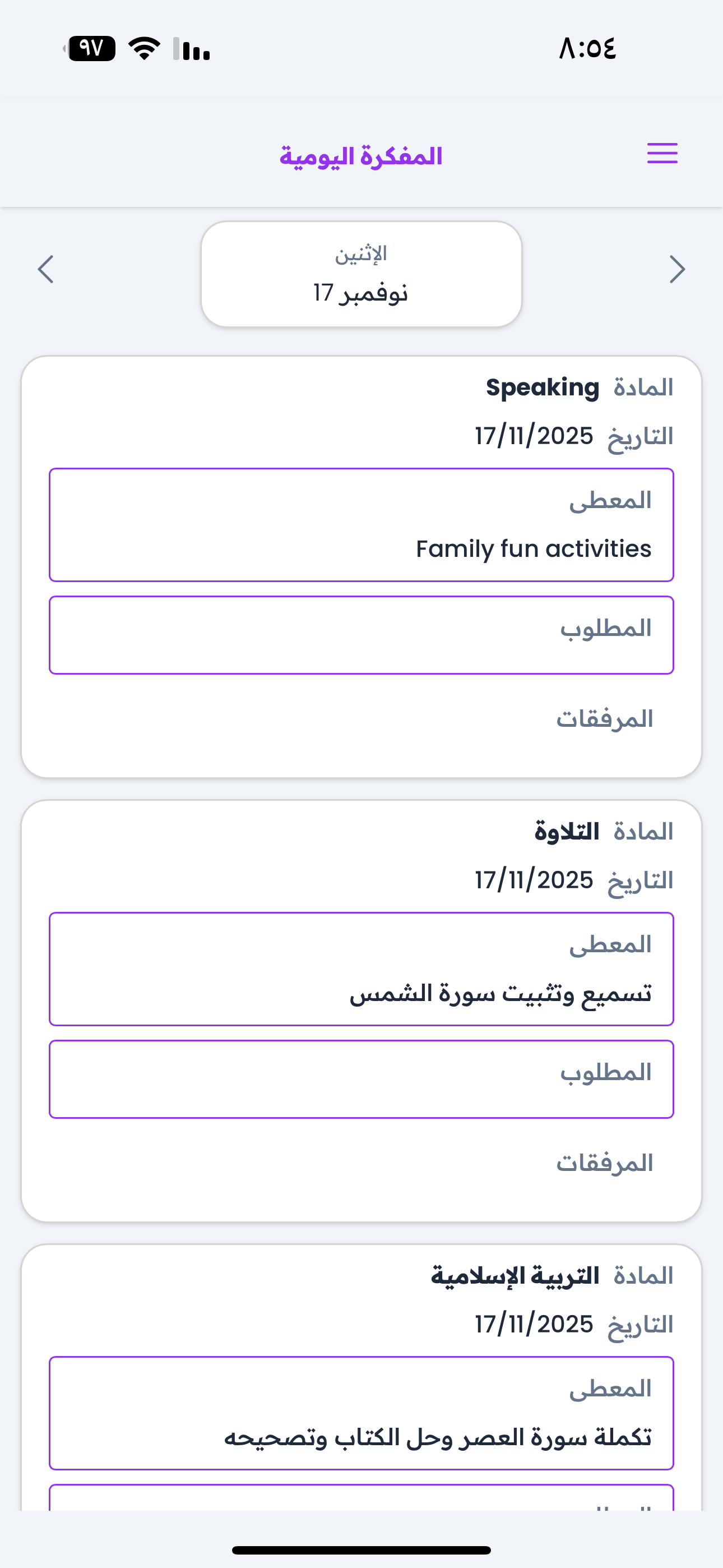Go to next day with right chevron

tap(676, 269)
